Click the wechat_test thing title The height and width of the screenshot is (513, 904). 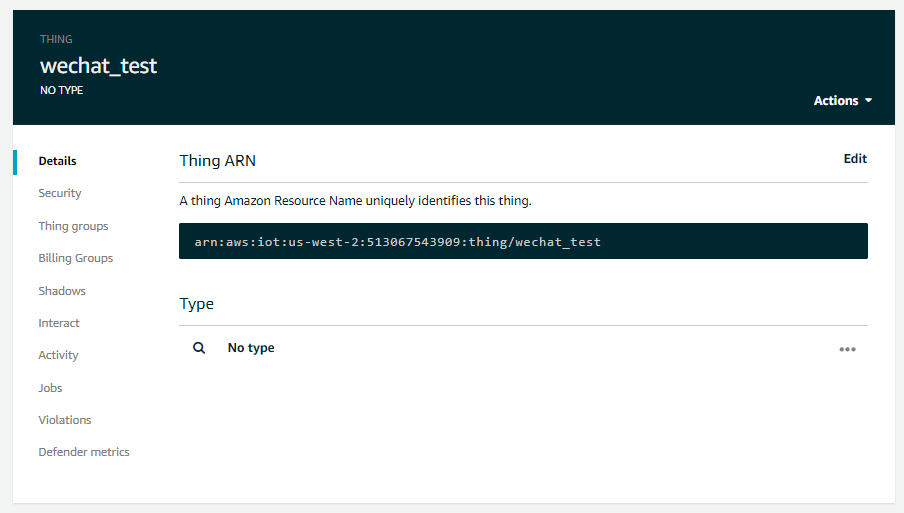99,66
